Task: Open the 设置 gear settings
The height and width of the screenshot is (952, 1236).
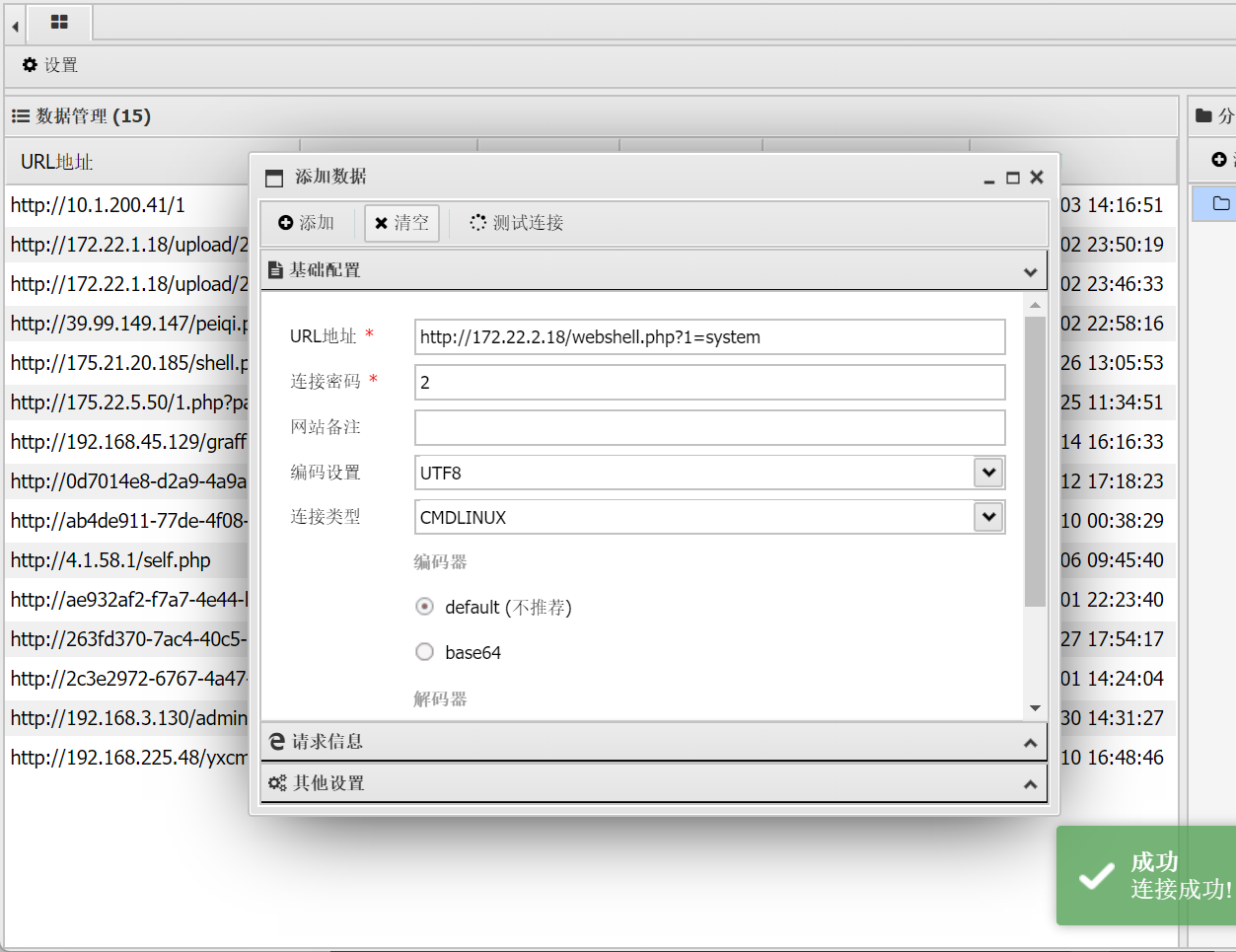Action: 50,65
